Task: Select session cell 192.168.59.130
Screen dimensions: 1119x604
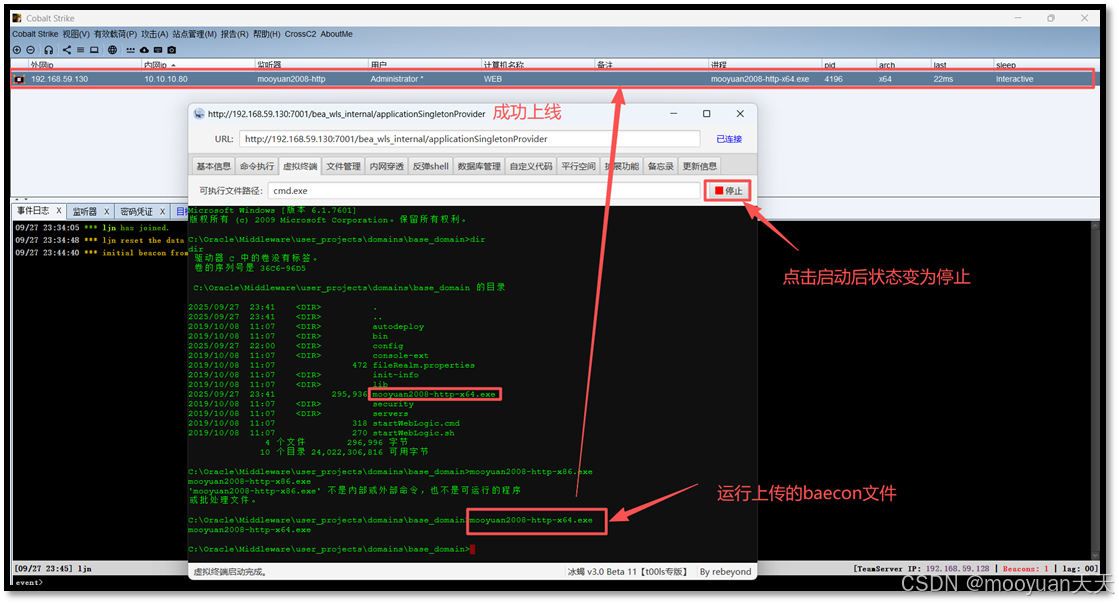Action: point(60,79)
